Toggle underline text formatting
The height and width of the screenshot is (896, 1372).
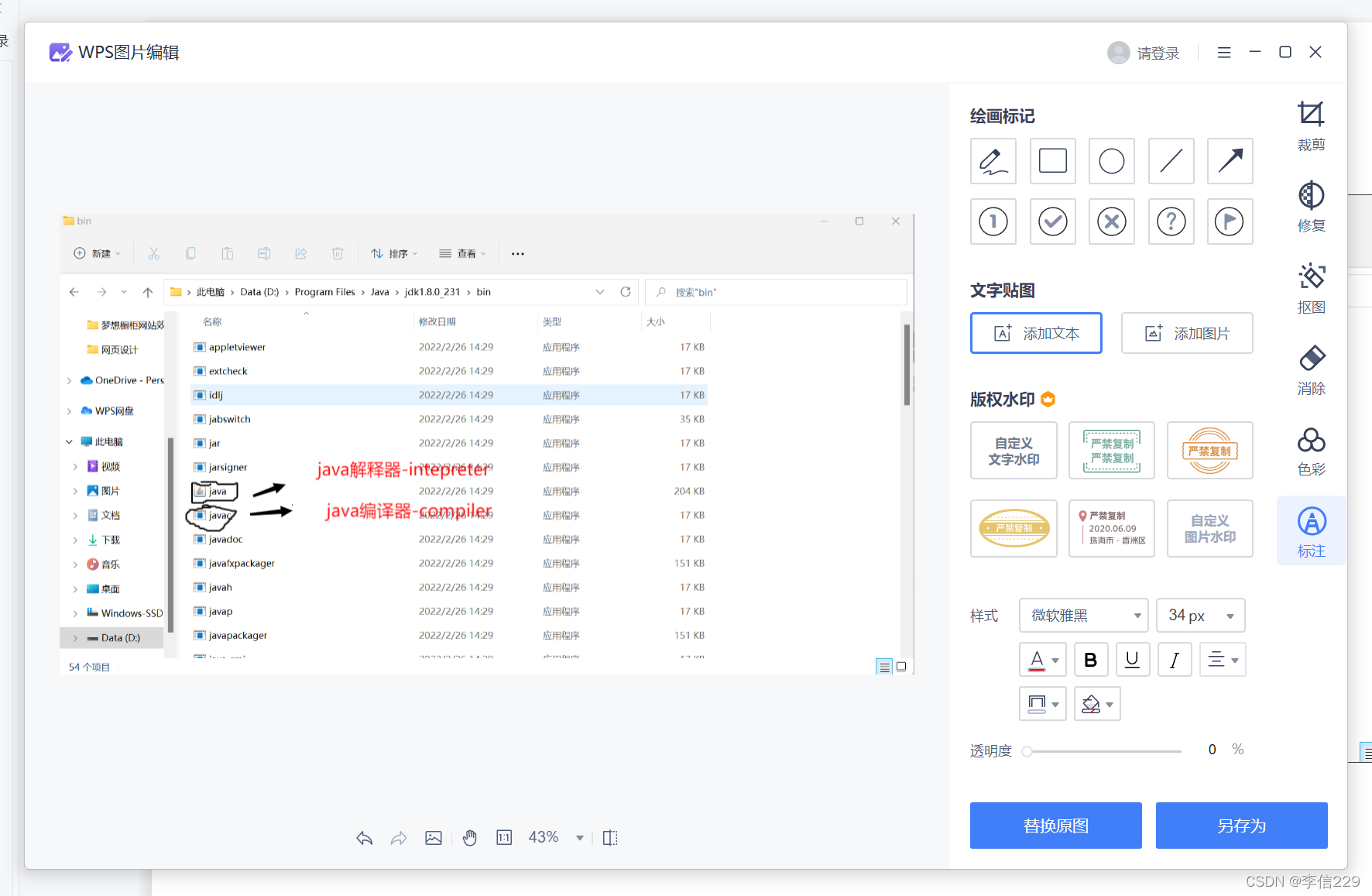tap(1132, 660)
